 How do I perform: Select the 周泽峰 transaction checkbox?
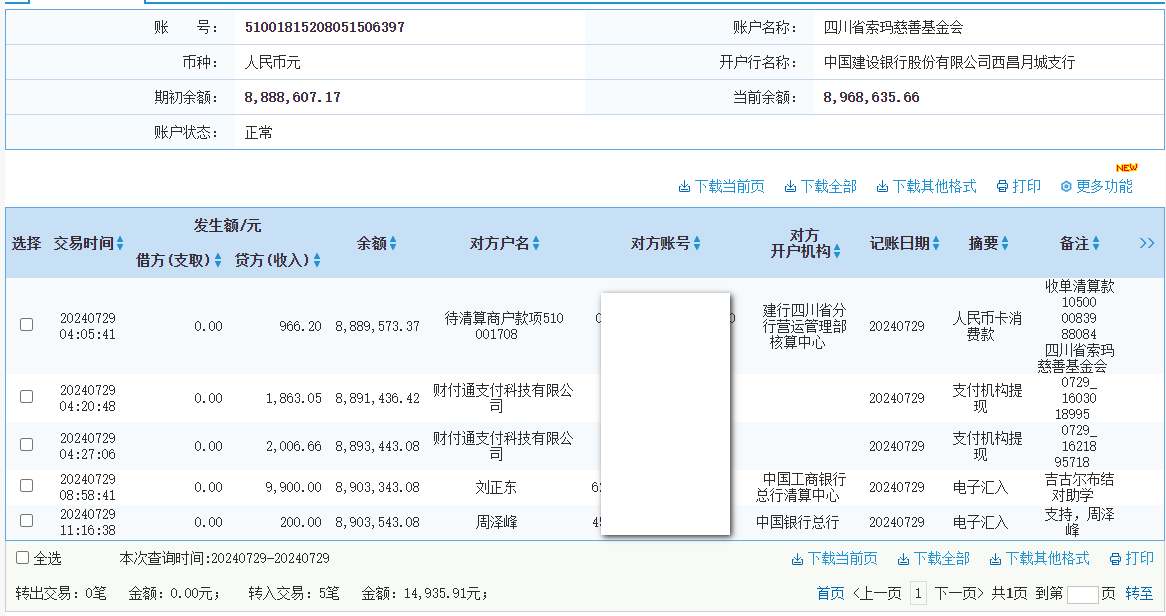27,521
